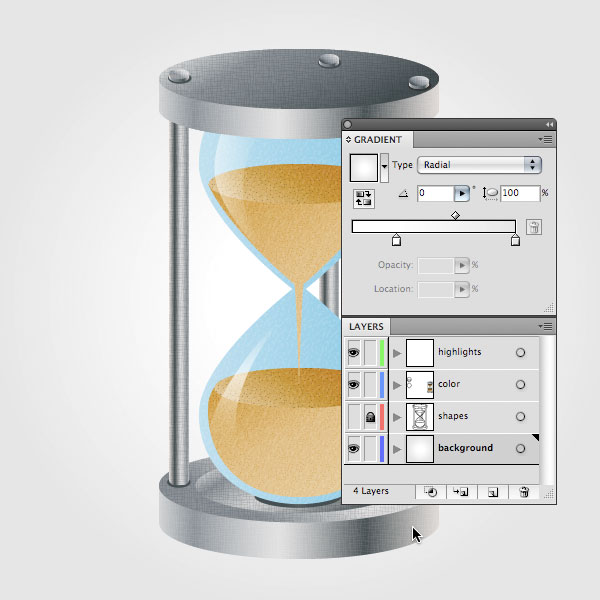Open the Gradient panel flyout menu
The height and width of the screenshot is (600, 600).
point(546,140)
